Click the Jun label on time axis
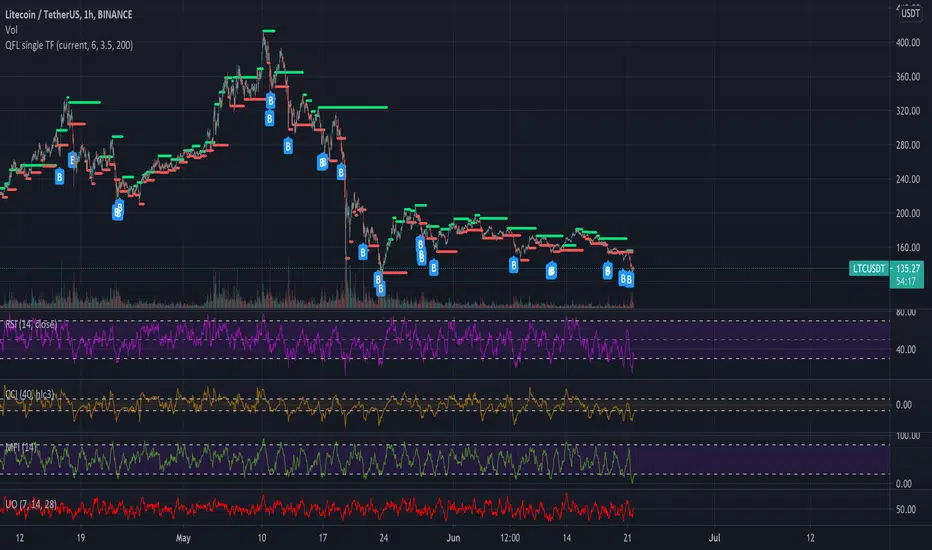This screenshot has width=932, height=550. [454, 538]
